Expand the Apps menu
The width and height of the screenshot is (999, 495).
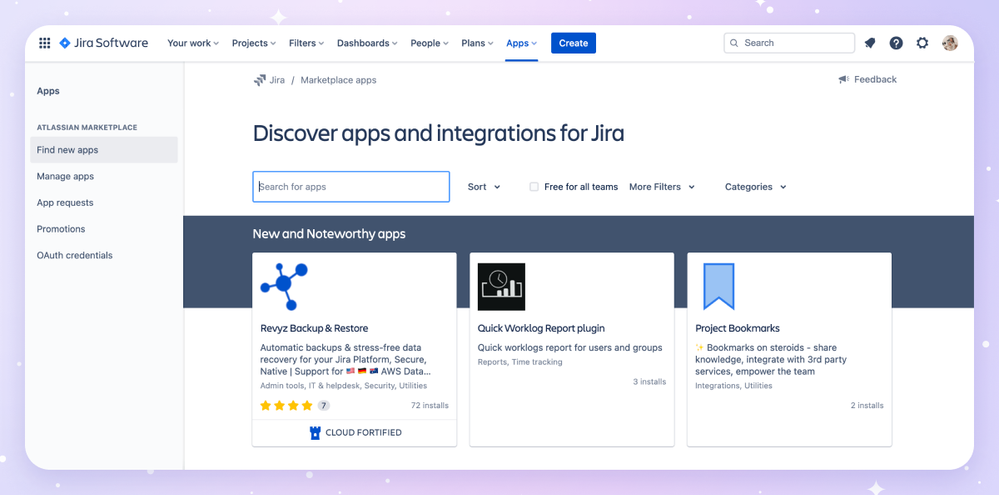pos(522,43)
